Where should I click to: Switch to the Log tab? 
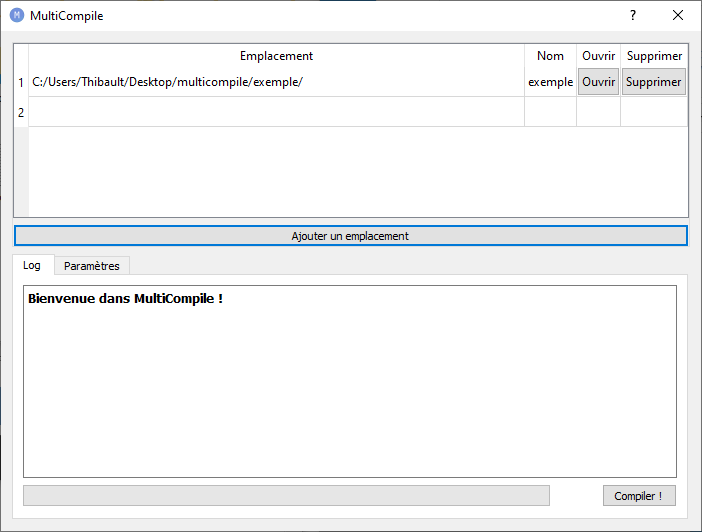pos(32,266)
